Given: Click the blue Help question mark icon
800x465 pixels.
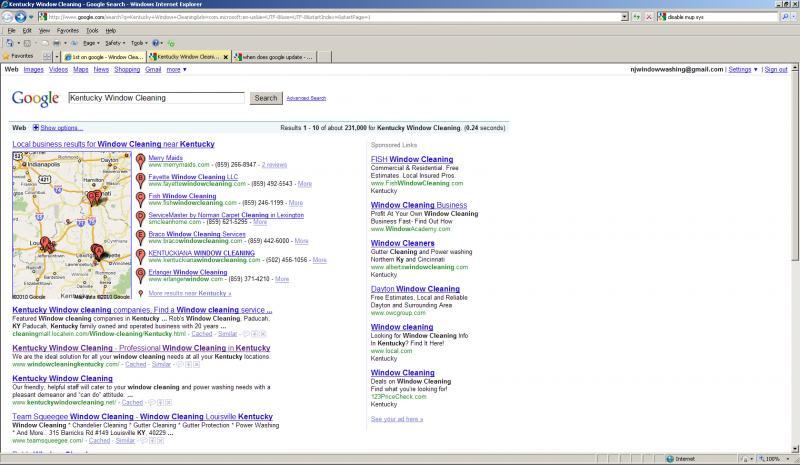Looking at the screenshot, I should 156,43.
